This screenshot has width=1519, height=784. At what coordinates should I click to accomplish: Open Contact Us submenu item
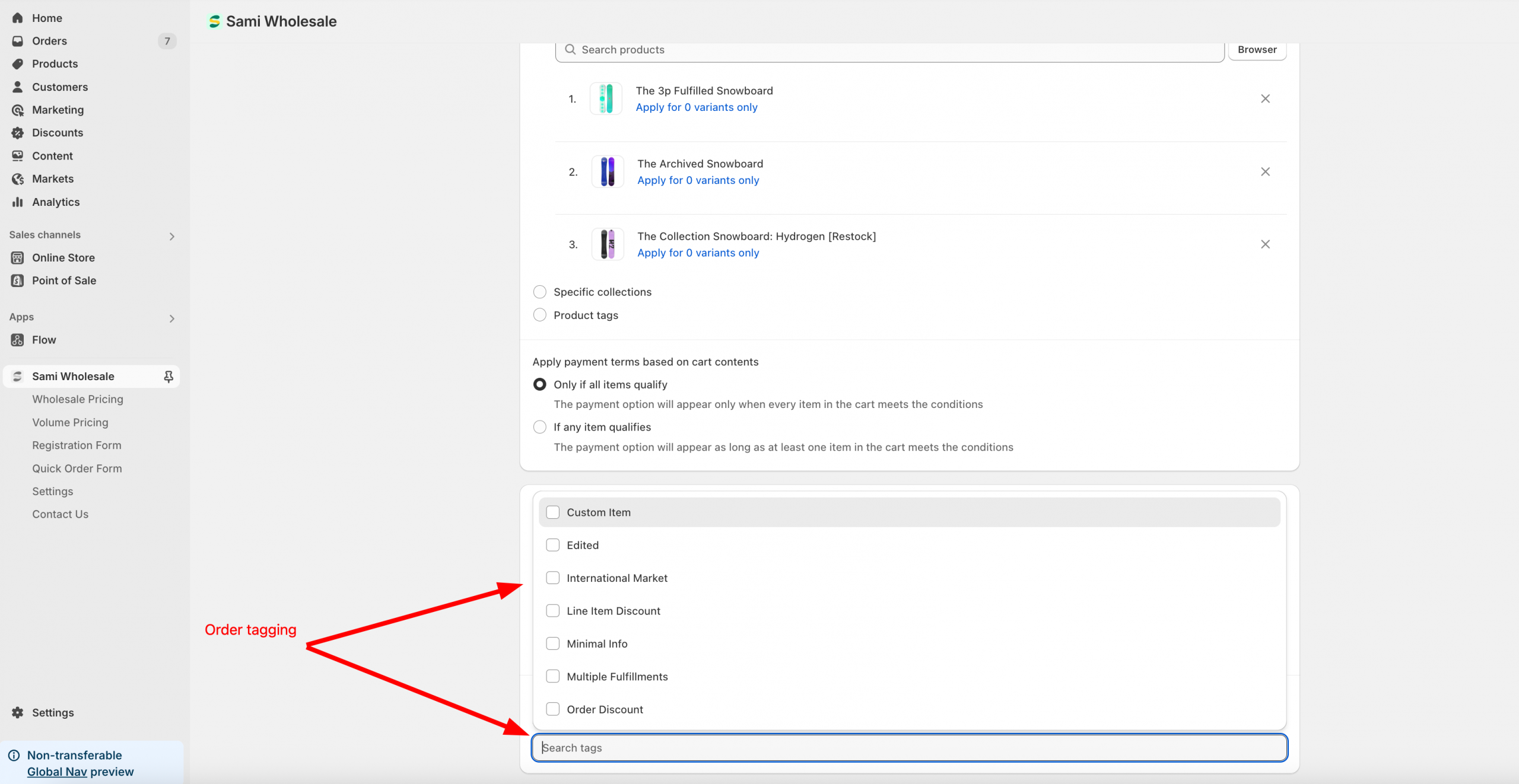click(x=60, y=514)
